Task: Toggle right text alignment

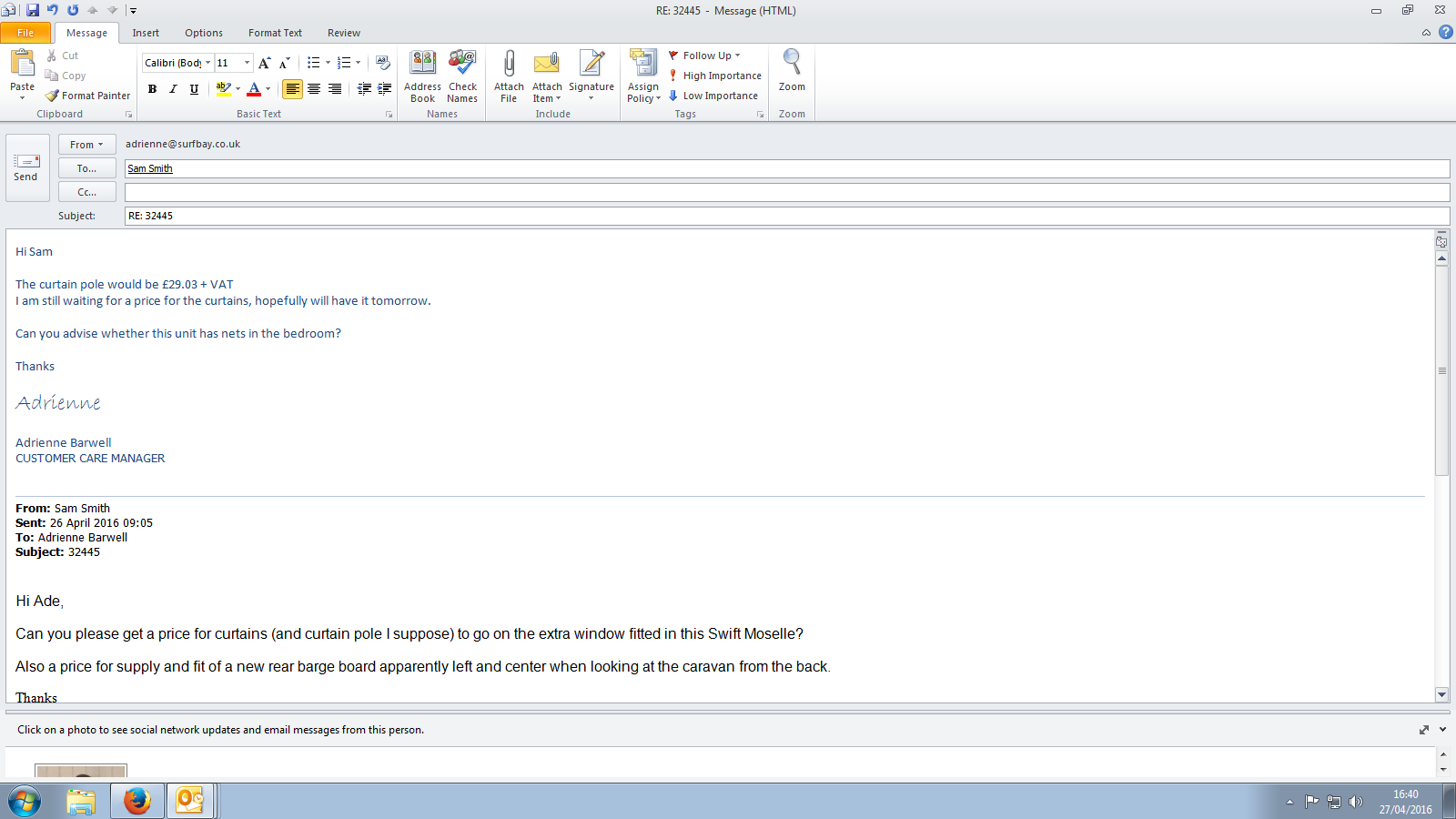Action: point(335,88)
